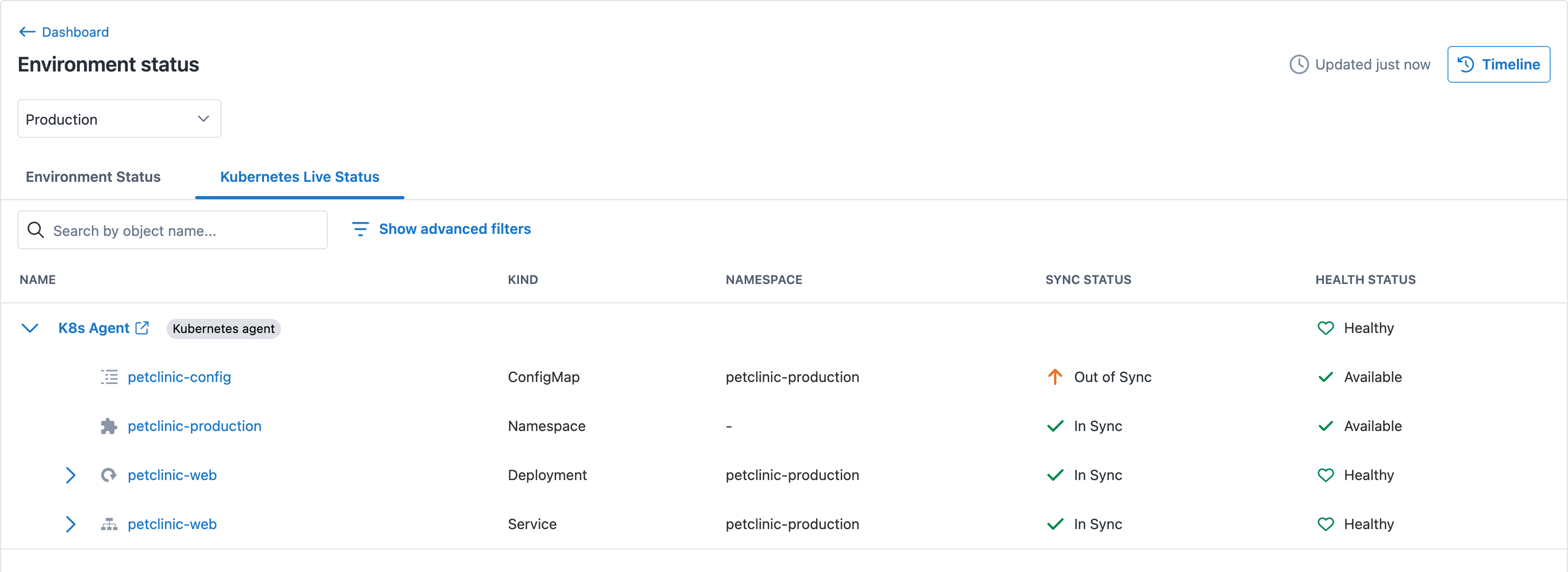Click the history icon in the Timeline button
The height and width of the screenshot is (572, 1568).
click(1466, 64)
